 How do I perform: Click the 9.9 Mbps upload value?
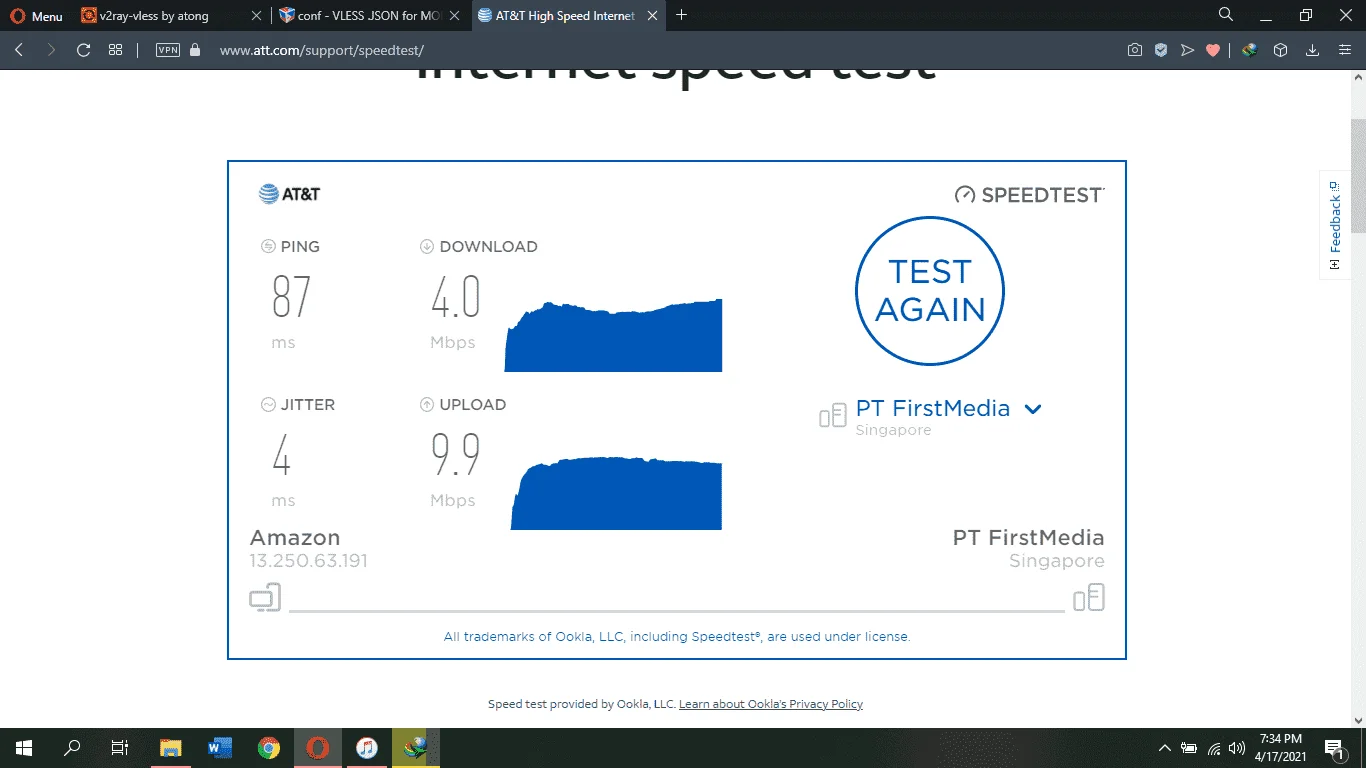pyautogui.click(x=456, y=455)
